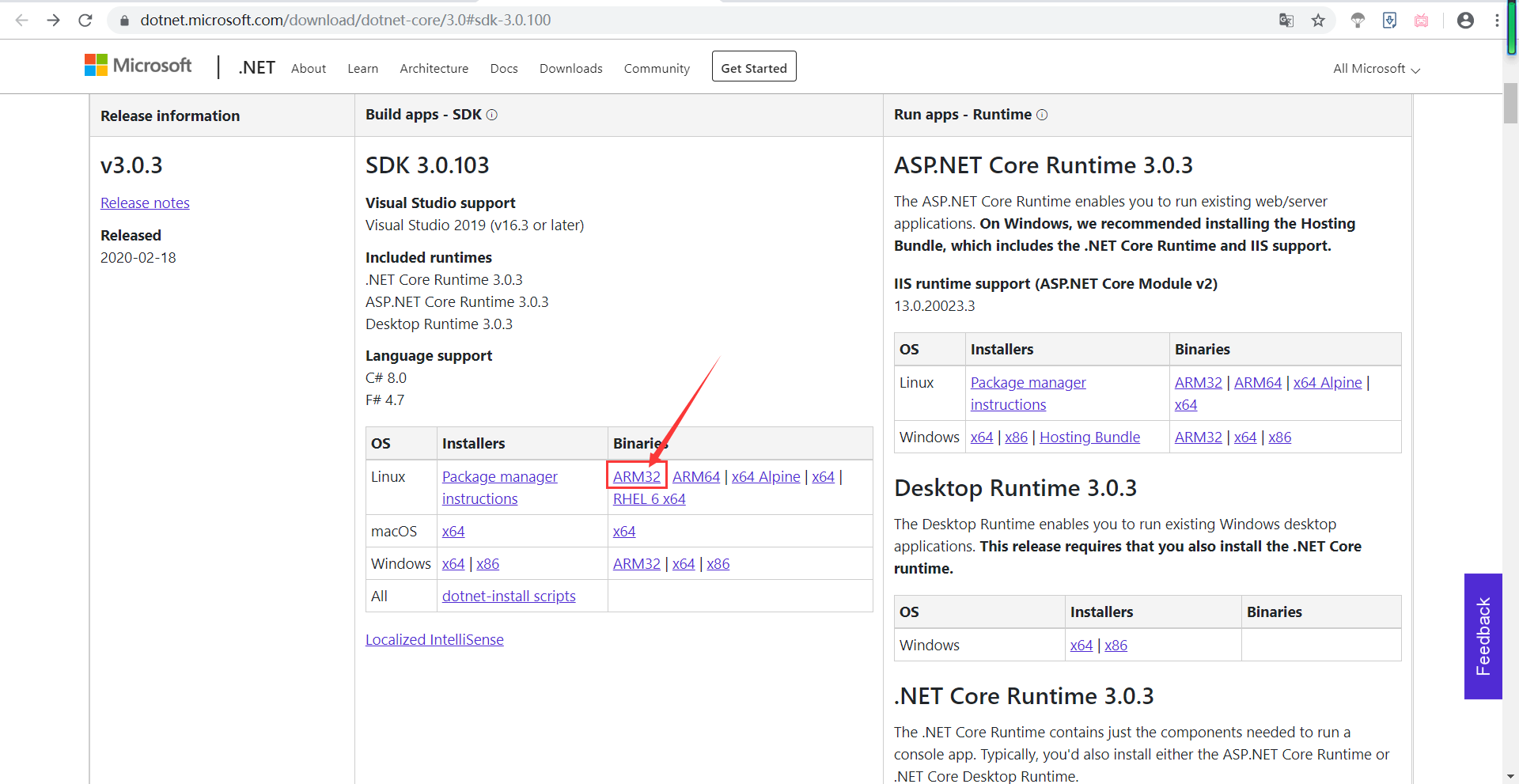Download SDK macOS x64 installer
The width and height of the screenshot is (1519, 784).
[x=453, y=532]
